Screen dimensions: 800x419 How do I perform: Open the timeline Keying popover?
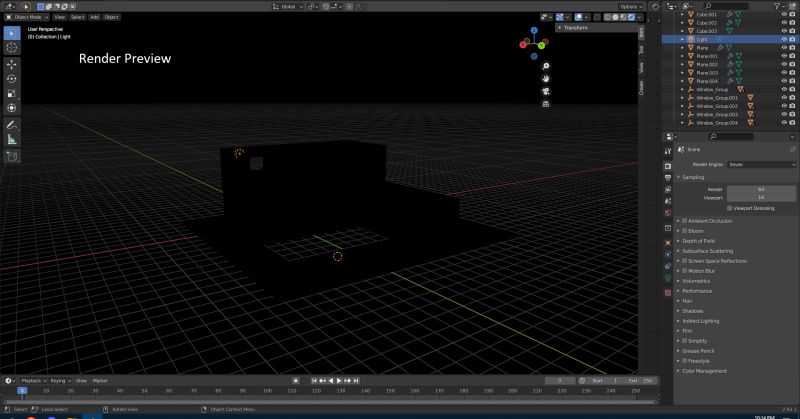click(61, 381)
